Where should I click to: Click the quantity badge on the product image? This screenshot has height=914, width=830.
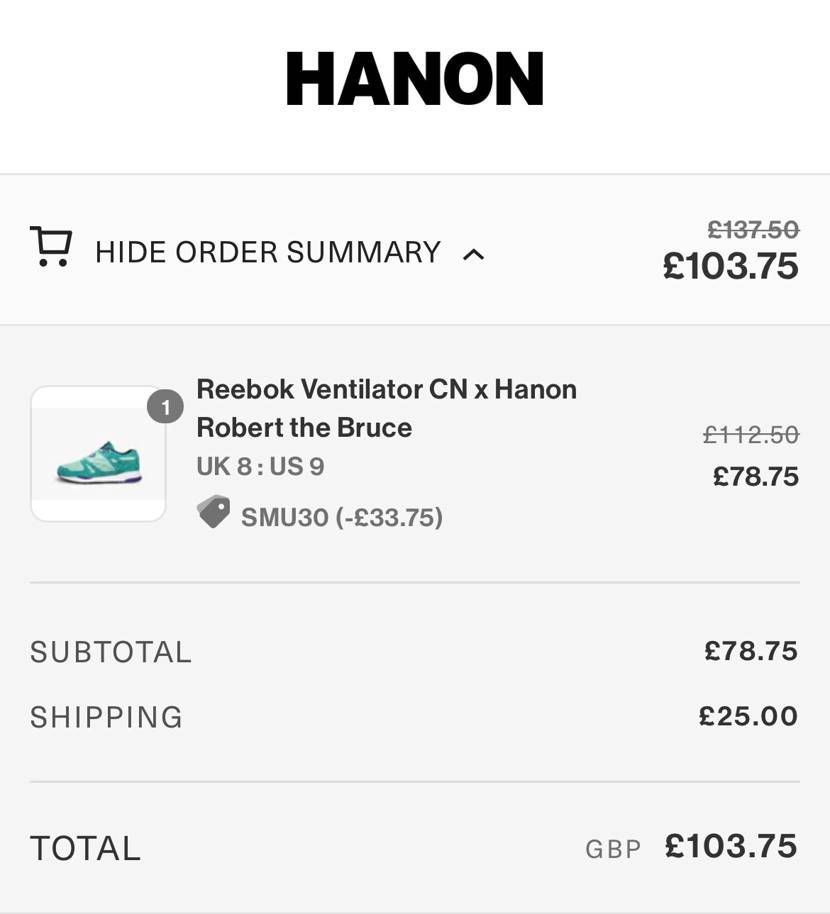(165, 406)
